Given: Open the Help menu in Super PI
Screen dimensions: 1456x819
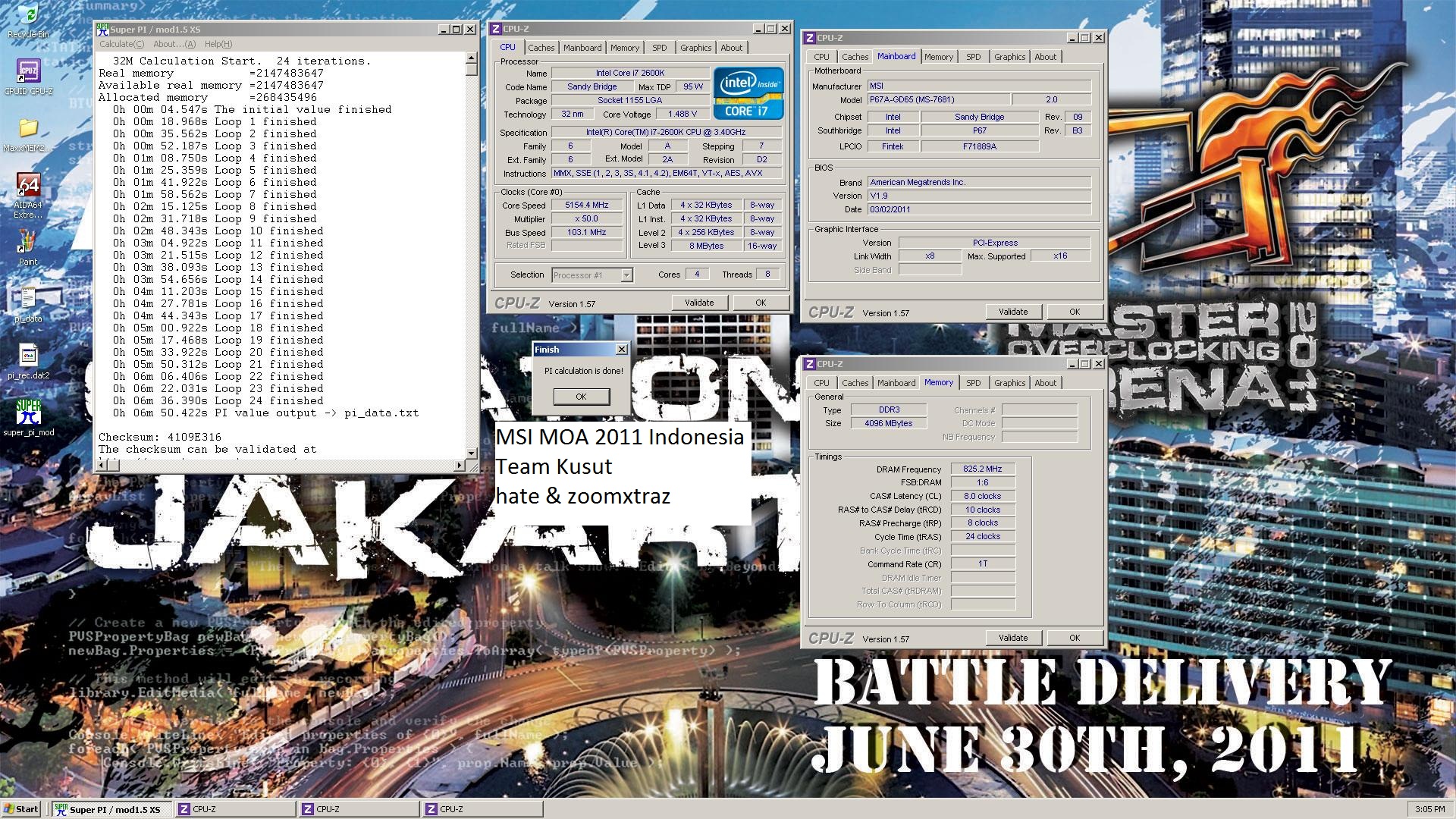Looking at the screenshot, I should coord(218,44).
